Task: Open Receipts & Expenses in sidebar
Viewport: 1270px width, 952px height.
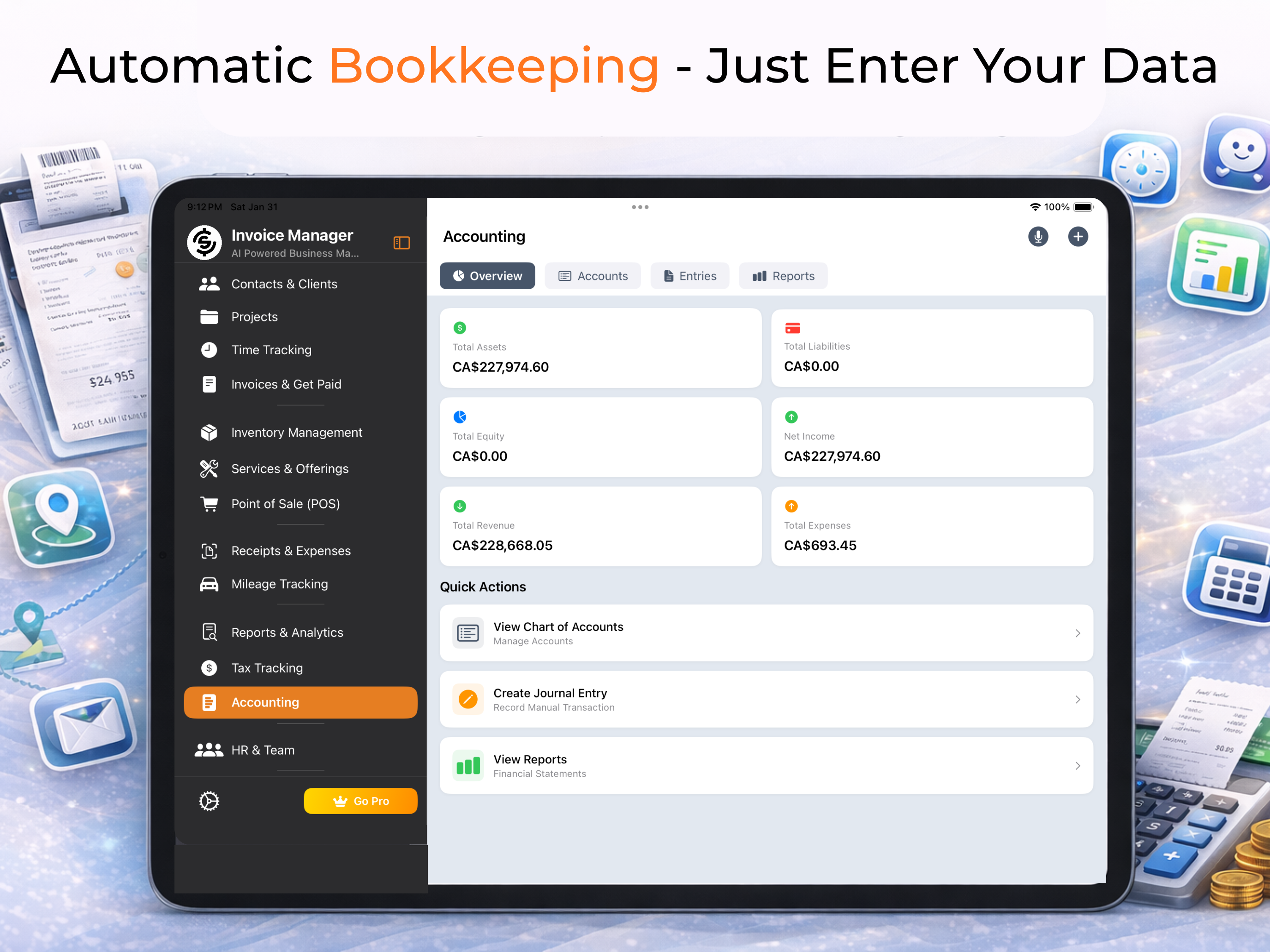Action: click(291, 551)
